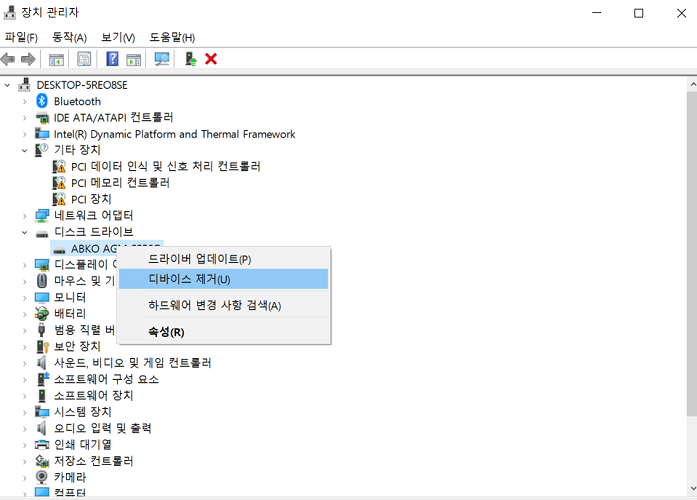Click the 모니터 category icon
Viewport: 697px width, 500px height.
[x=42, y=297]
